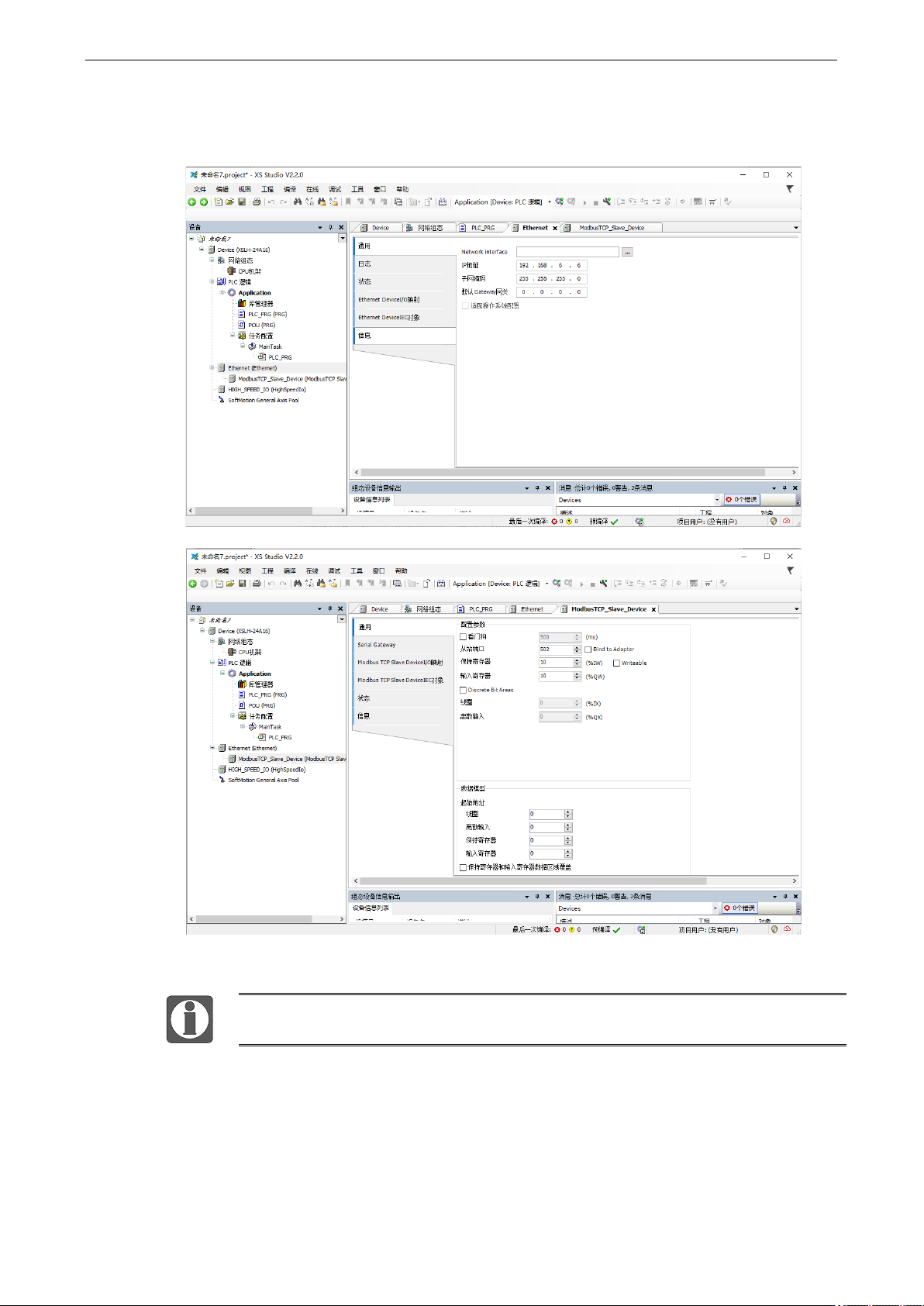Pin the 消息 panel in the lower window
The height and width of the screenshot is (1306, 924).
pos(784,896)
